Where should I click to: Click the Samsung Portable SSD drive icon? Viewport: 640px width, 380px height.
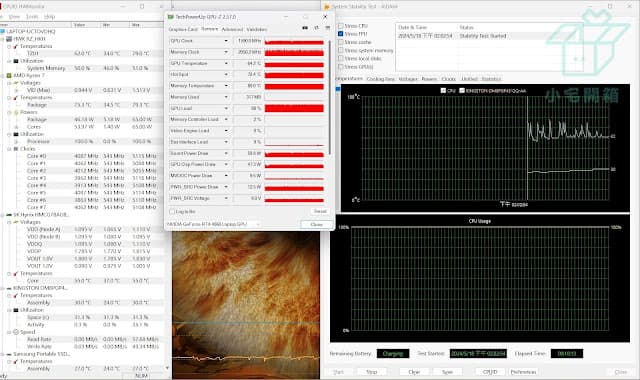coord(9,354)
